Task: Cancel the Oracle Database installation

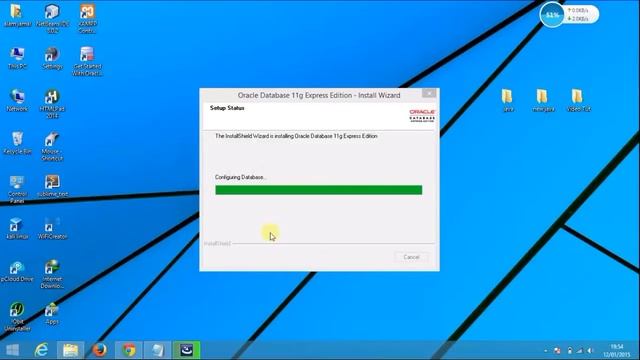Action: [x=411, y=257]
